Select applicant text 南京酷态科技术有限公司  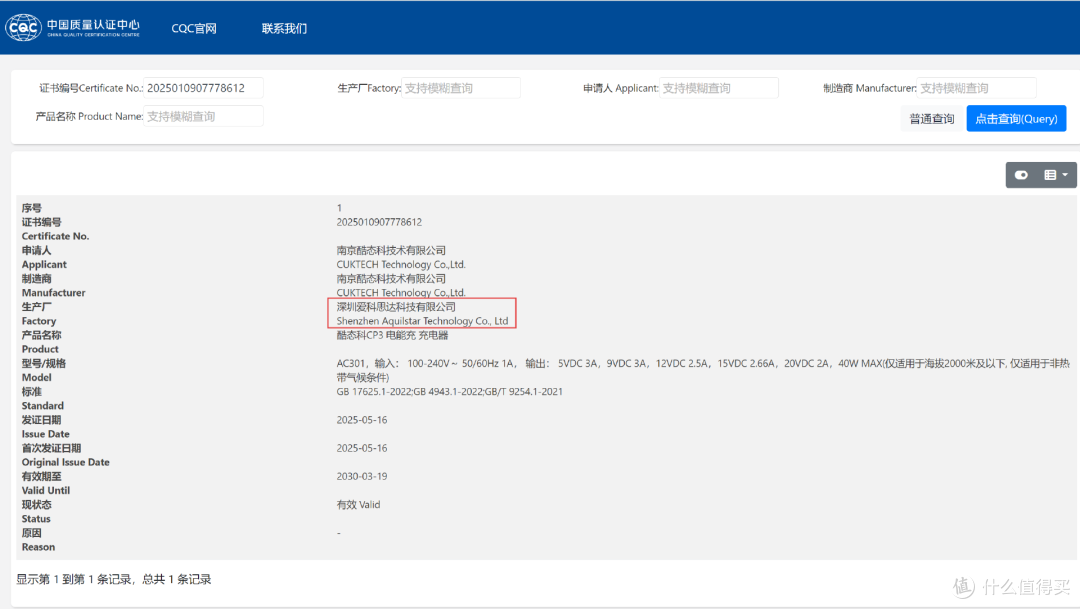[x=391, y=250]
